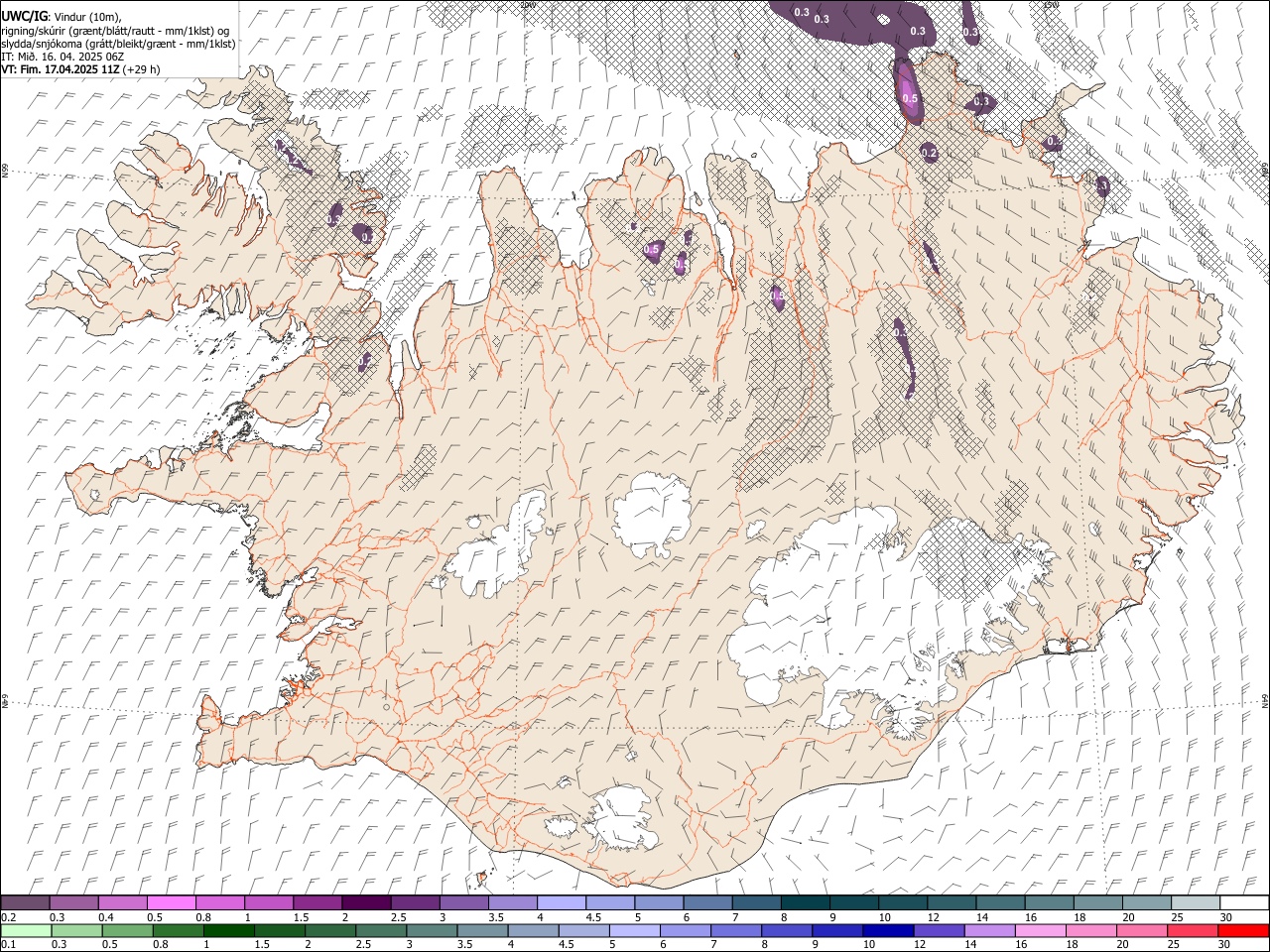
Task: Click the 'slydda/snjókoma (grátt/bleikt/grænt' description line
Action: [118, 44]
